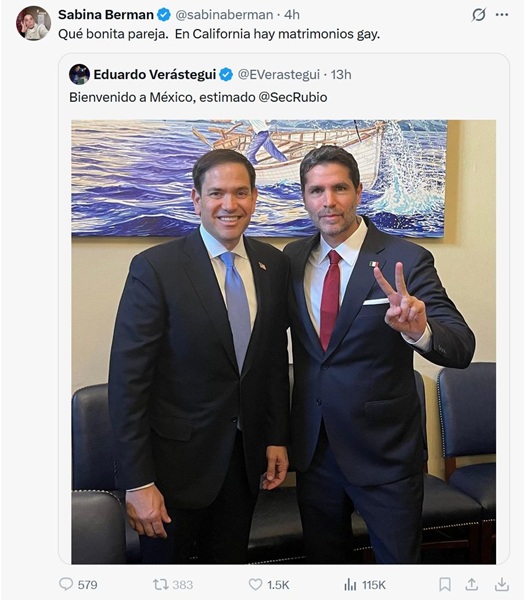Click the 1.5K likes count
This screenshot has height=600, width=524.
click(278, 585)
